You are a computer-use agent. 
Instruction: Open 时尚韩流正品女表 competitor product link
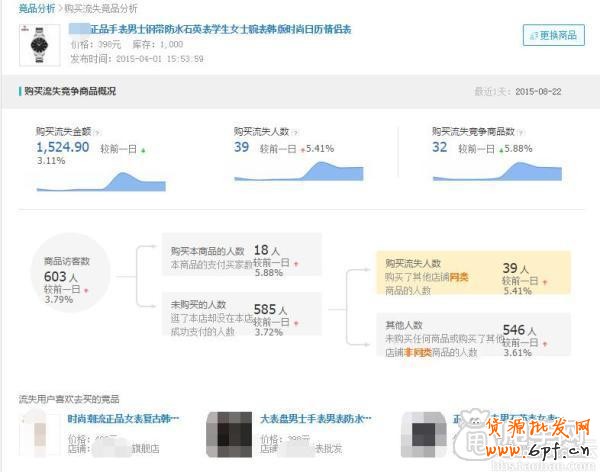122,418
